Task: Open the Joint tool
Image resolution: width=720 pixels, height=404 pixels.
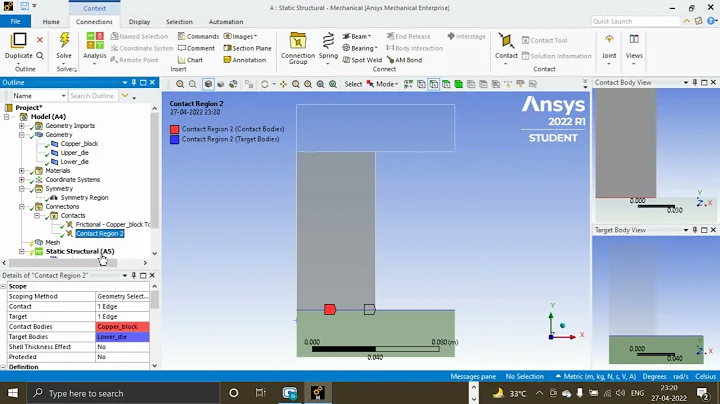Action: (x=609, y=40)
